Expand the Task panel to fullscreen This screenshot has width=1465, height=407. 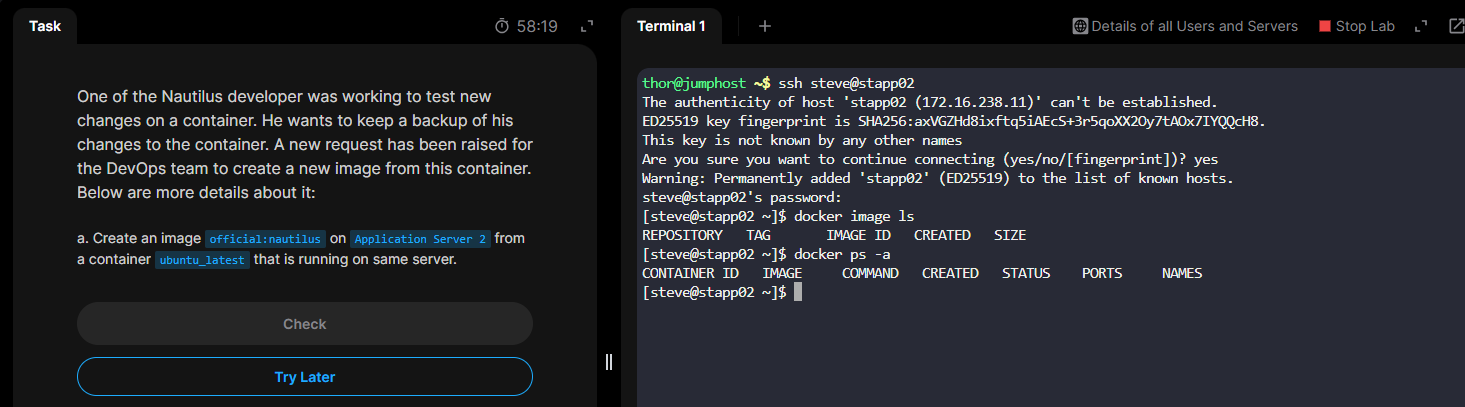click(587, 27)
